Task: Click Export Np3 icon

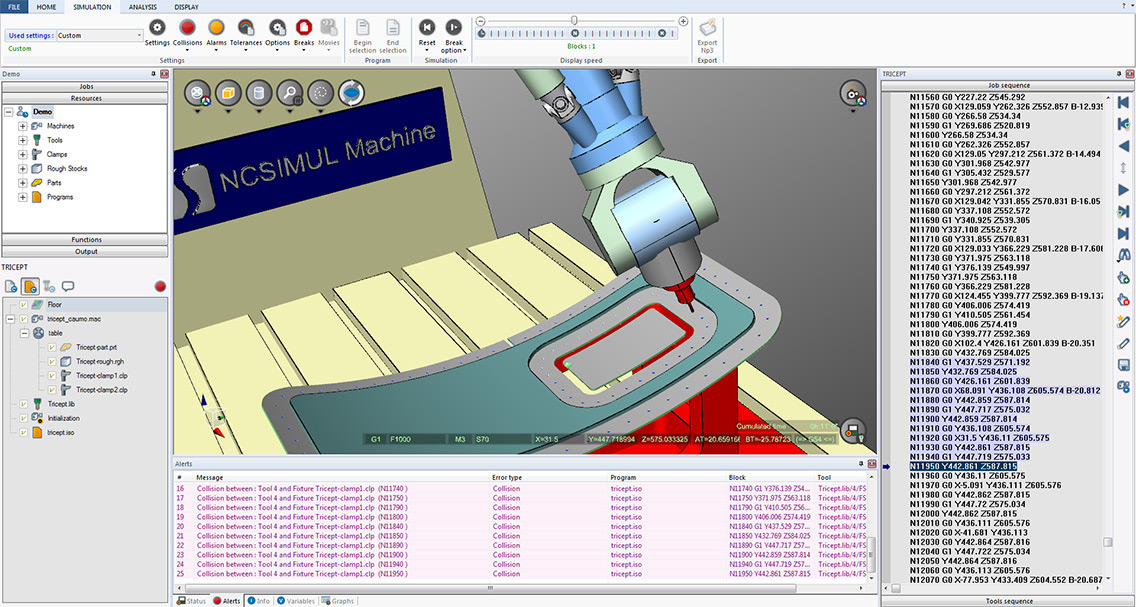Action: coord(707,28)
